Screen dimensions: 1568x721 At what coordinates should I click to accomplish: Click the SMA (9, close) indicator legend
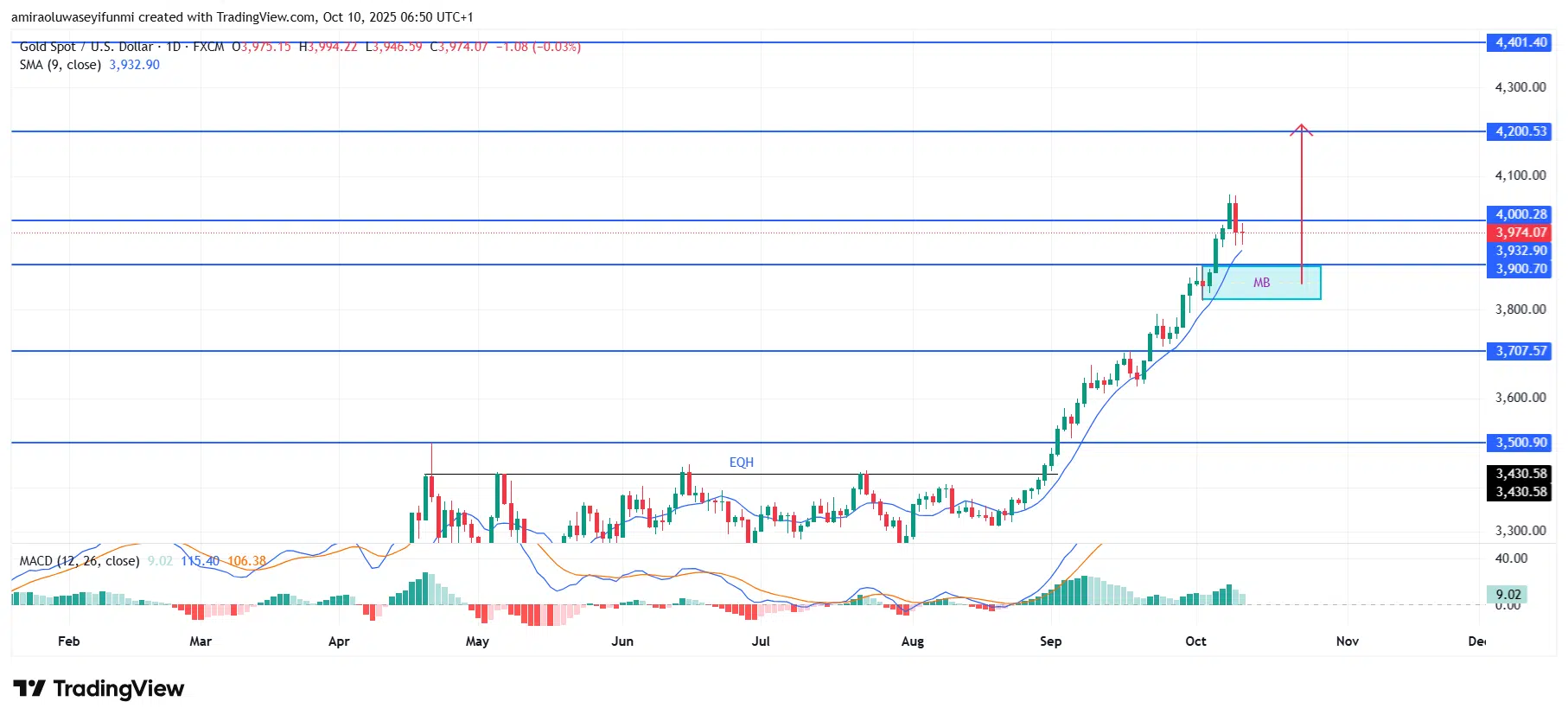61,65
